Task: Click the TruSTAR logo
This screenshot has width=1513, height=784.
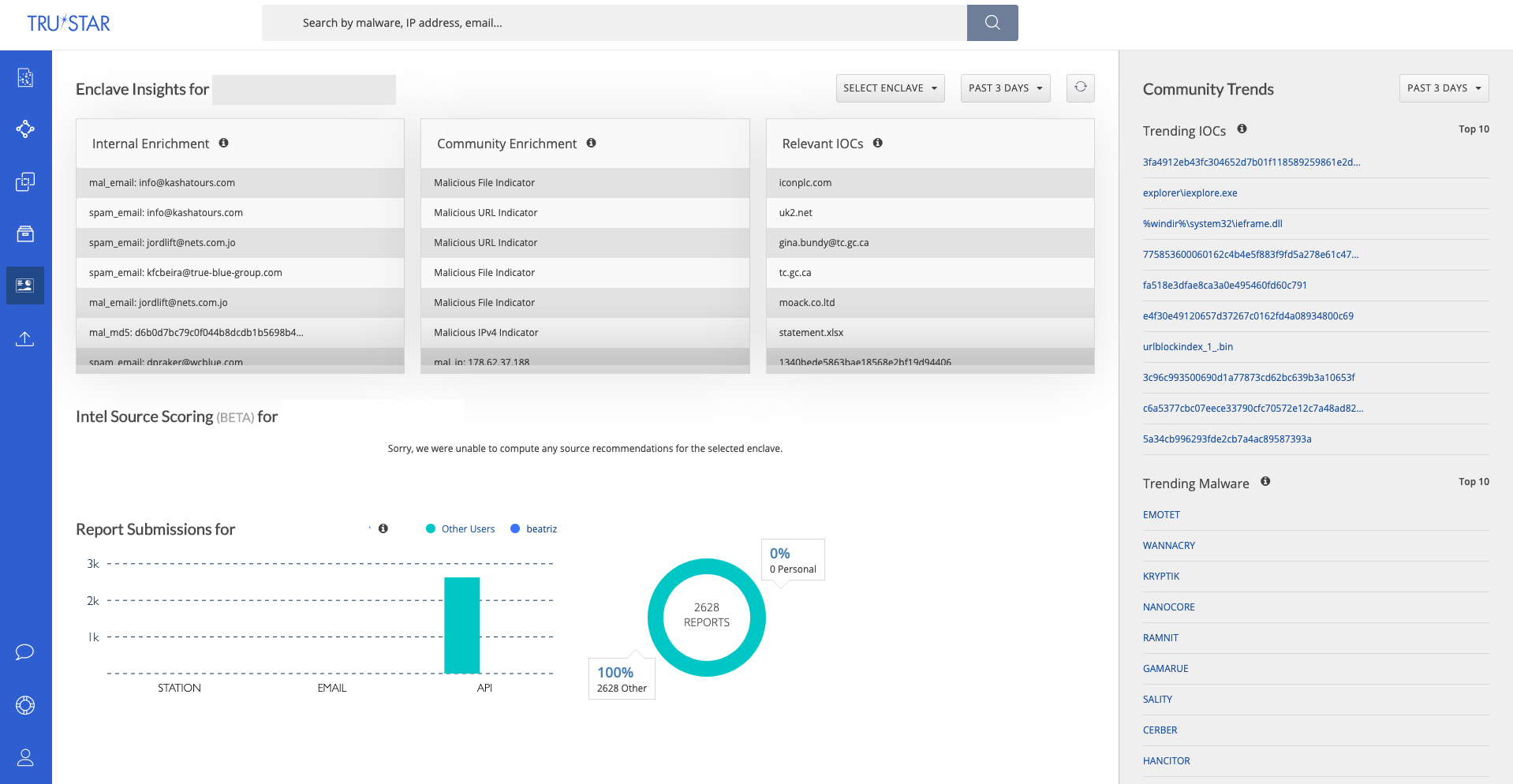Action: (69, 24)
